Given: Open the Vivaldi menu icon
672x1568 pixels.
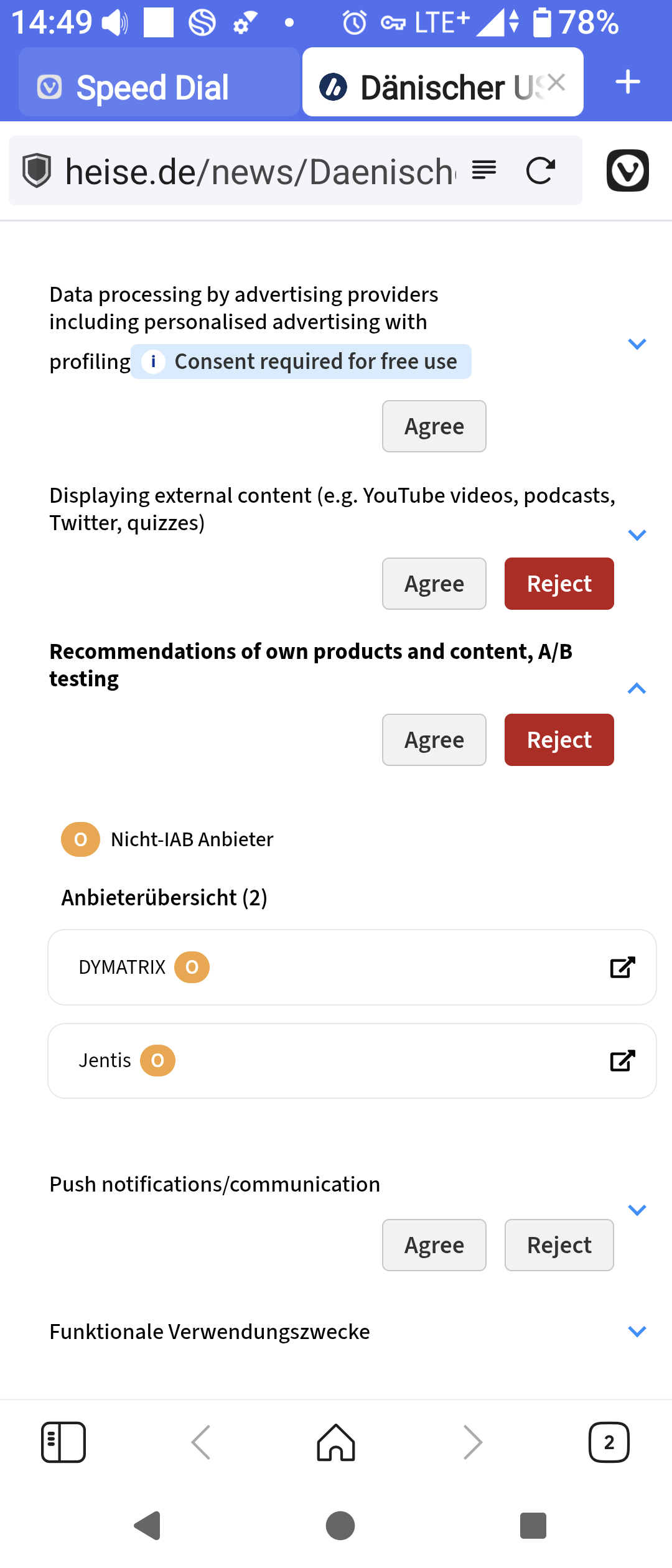Looking at the screenshot, I should [x=627, y=170].
